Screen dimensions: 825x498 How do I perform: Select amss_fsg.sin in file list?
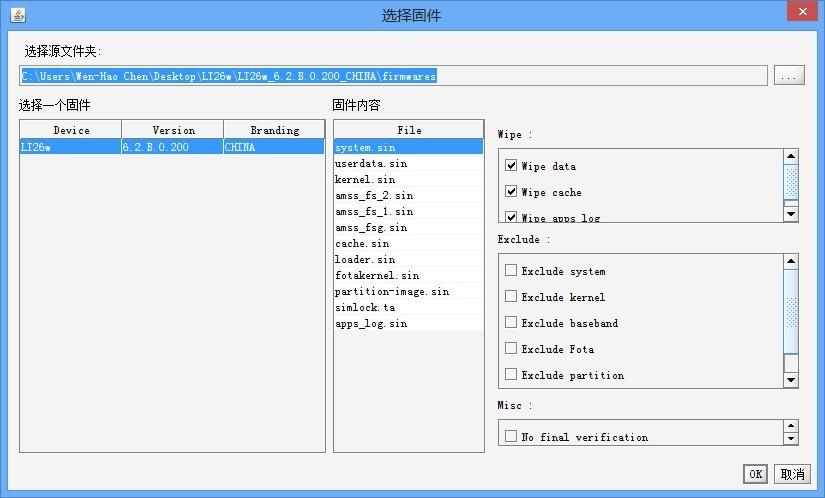[x=408, y=227]
